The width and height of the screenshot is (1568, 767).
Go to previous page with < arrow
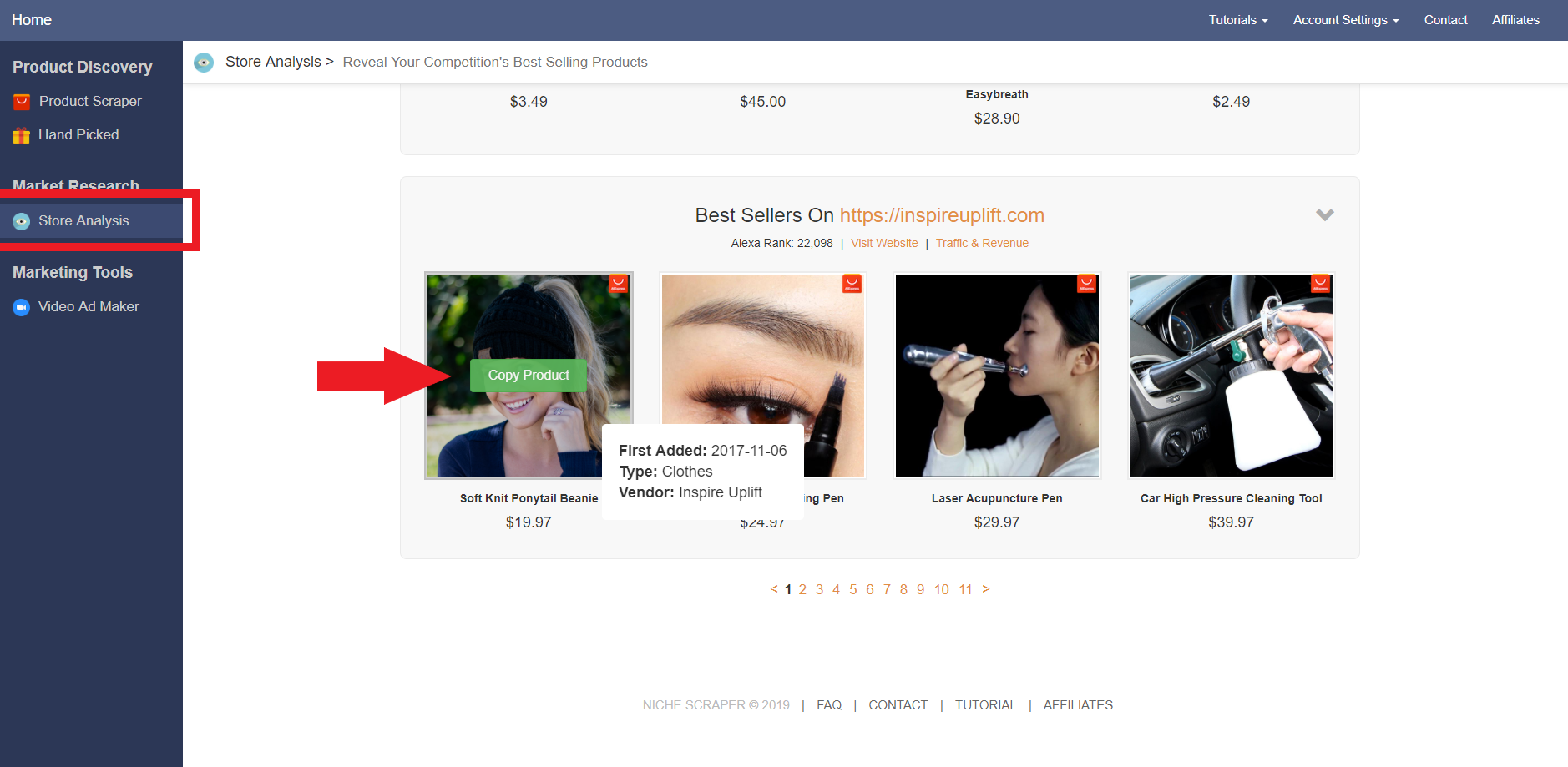point(774,589)
